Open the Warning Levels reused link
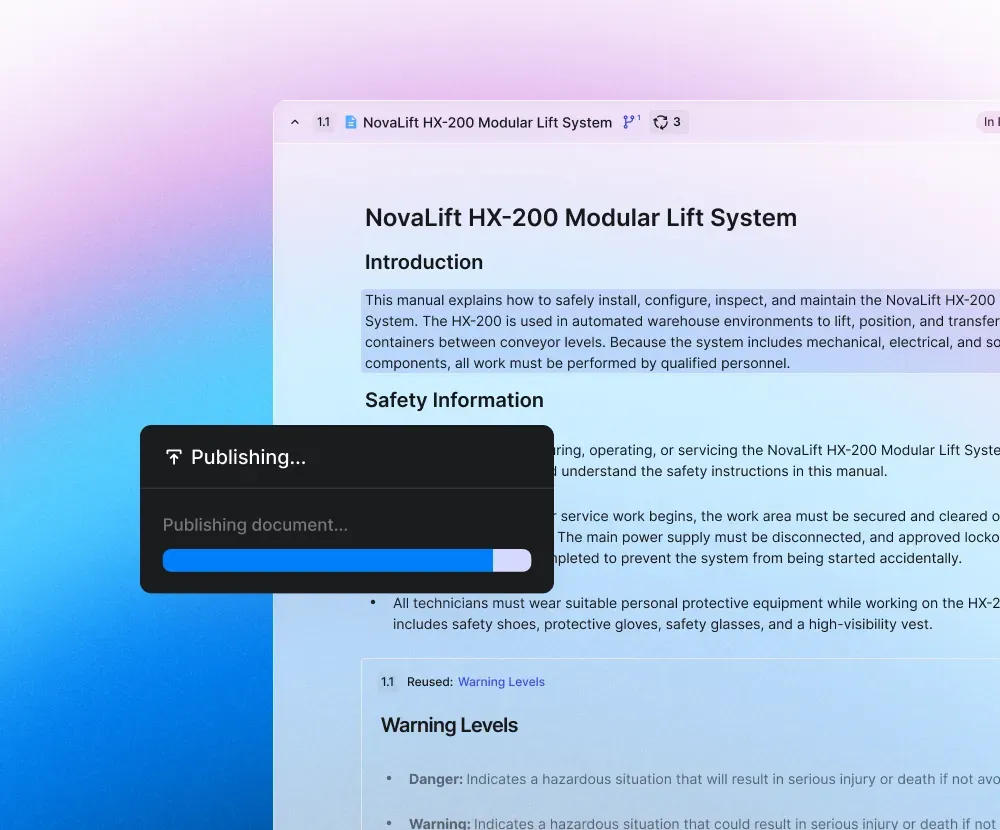The image size is (1000, 830). click(x=501, y=681)
